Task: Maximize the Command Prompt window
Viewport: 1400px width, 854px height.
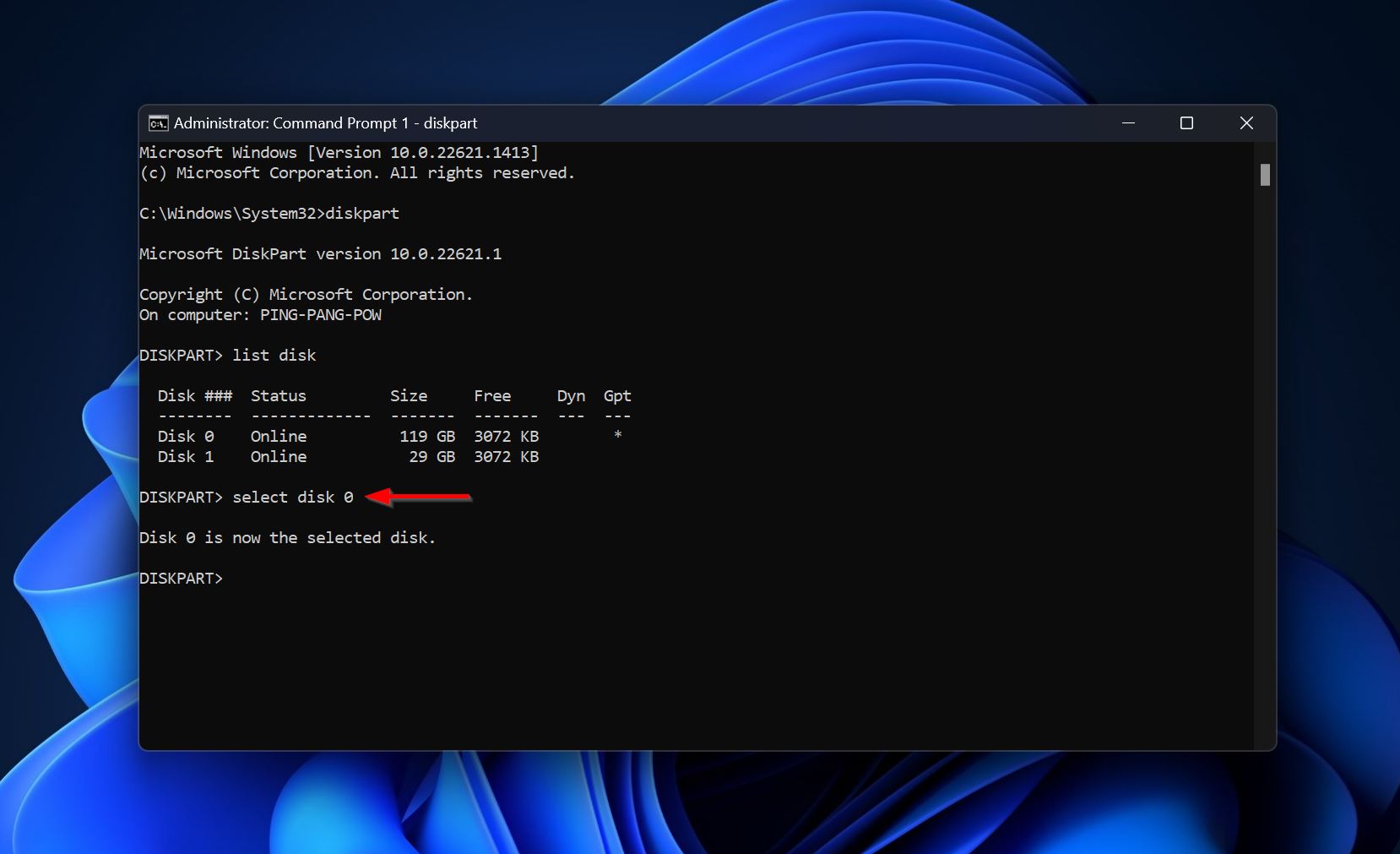Action: (1186, 123)
